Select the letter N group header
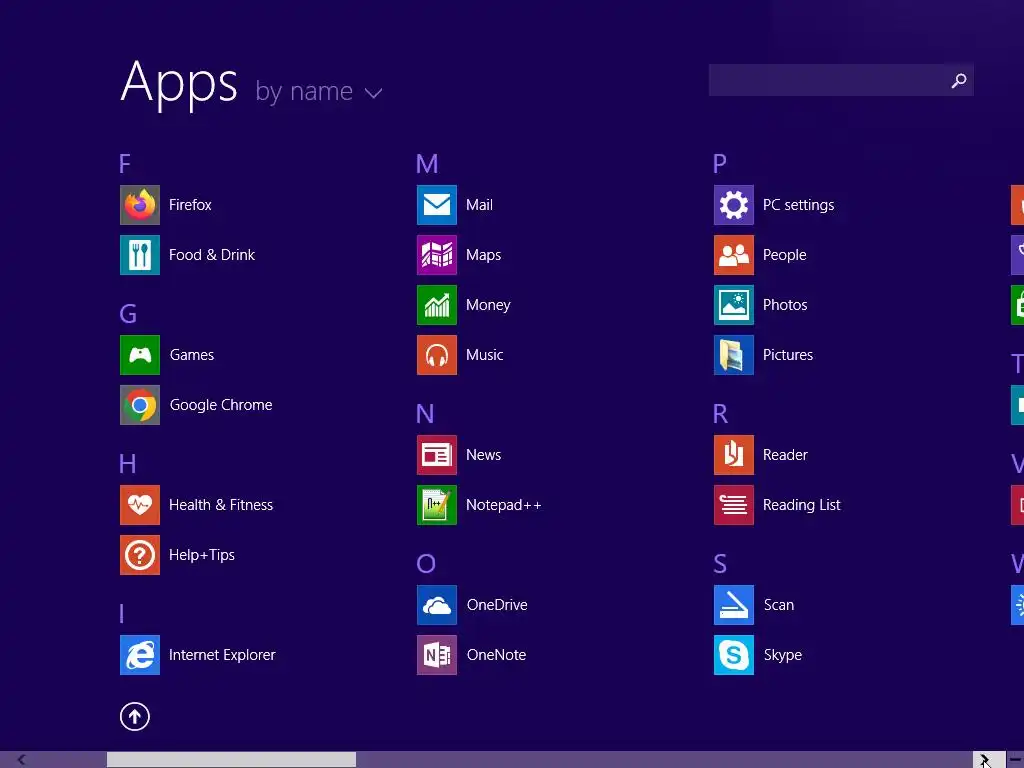This screenshot has height=768, width=1024. pos(425,414)
